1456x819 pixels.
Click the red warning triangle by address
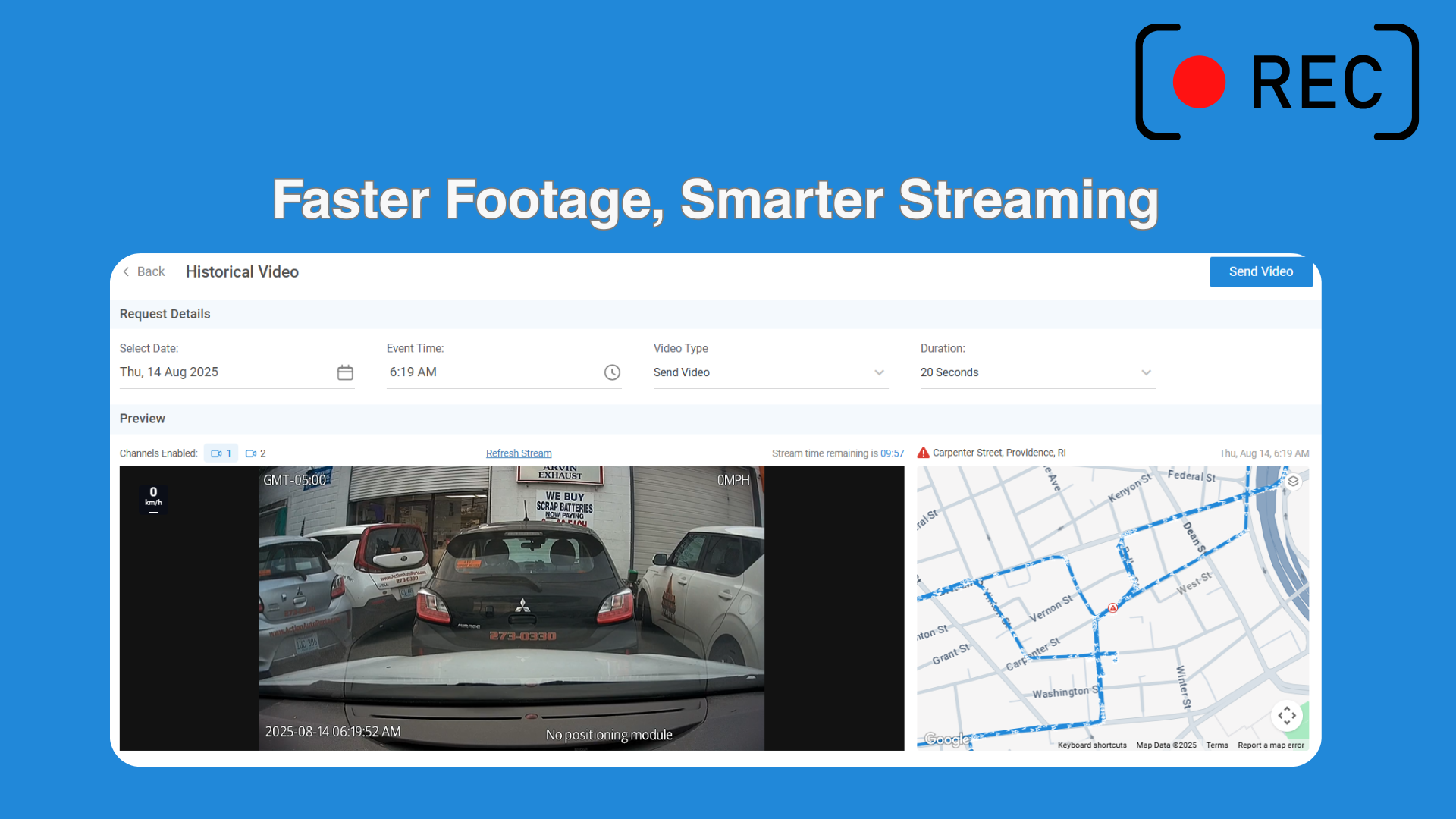pos(923,453)
